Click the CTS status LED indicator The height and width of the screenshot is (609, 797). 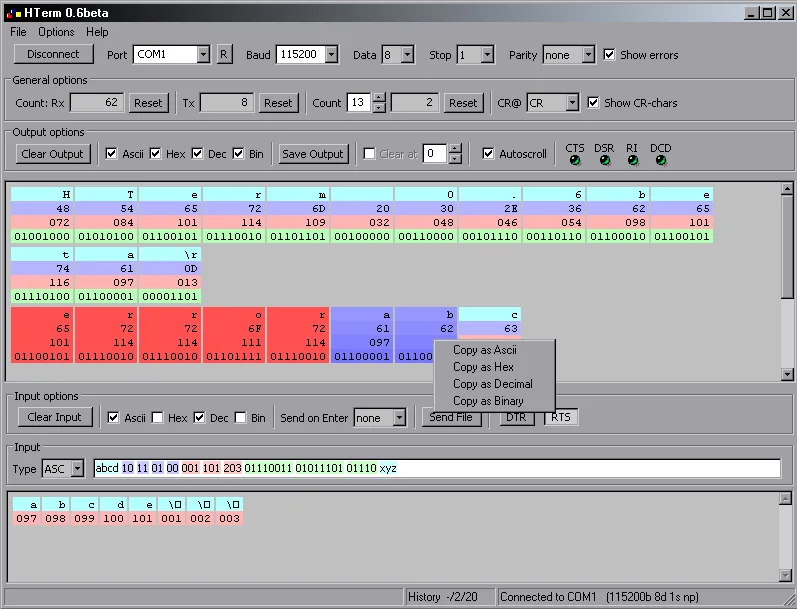click(x=575, y=160)
